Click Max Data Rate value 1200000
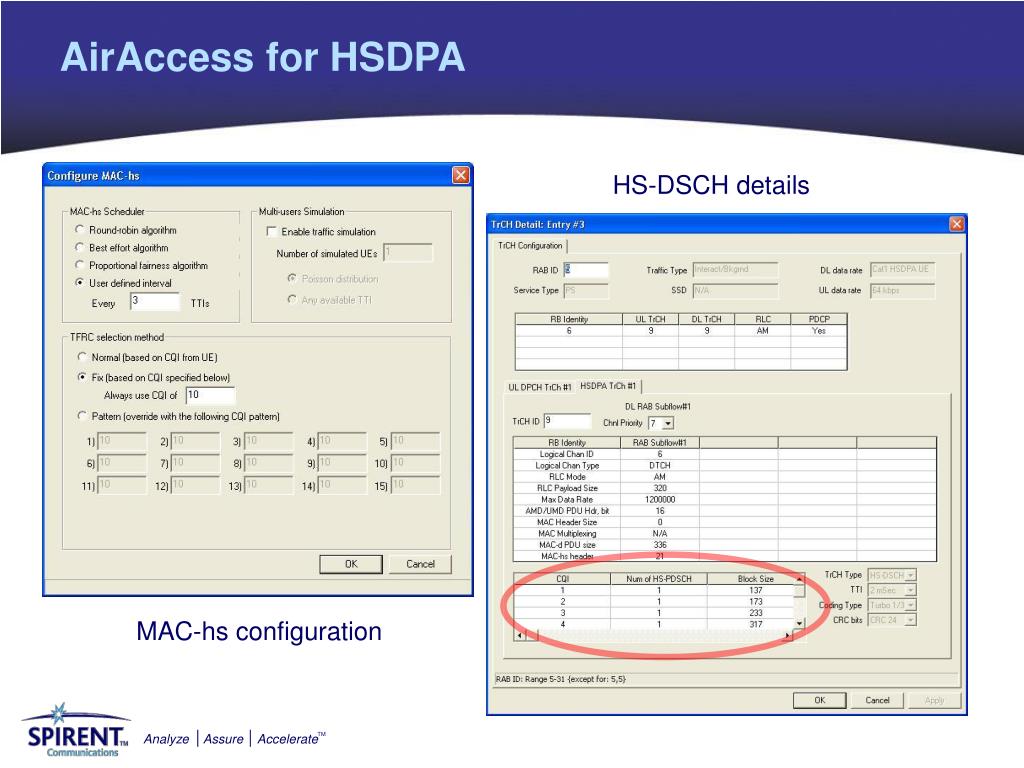 pos(660,500)
